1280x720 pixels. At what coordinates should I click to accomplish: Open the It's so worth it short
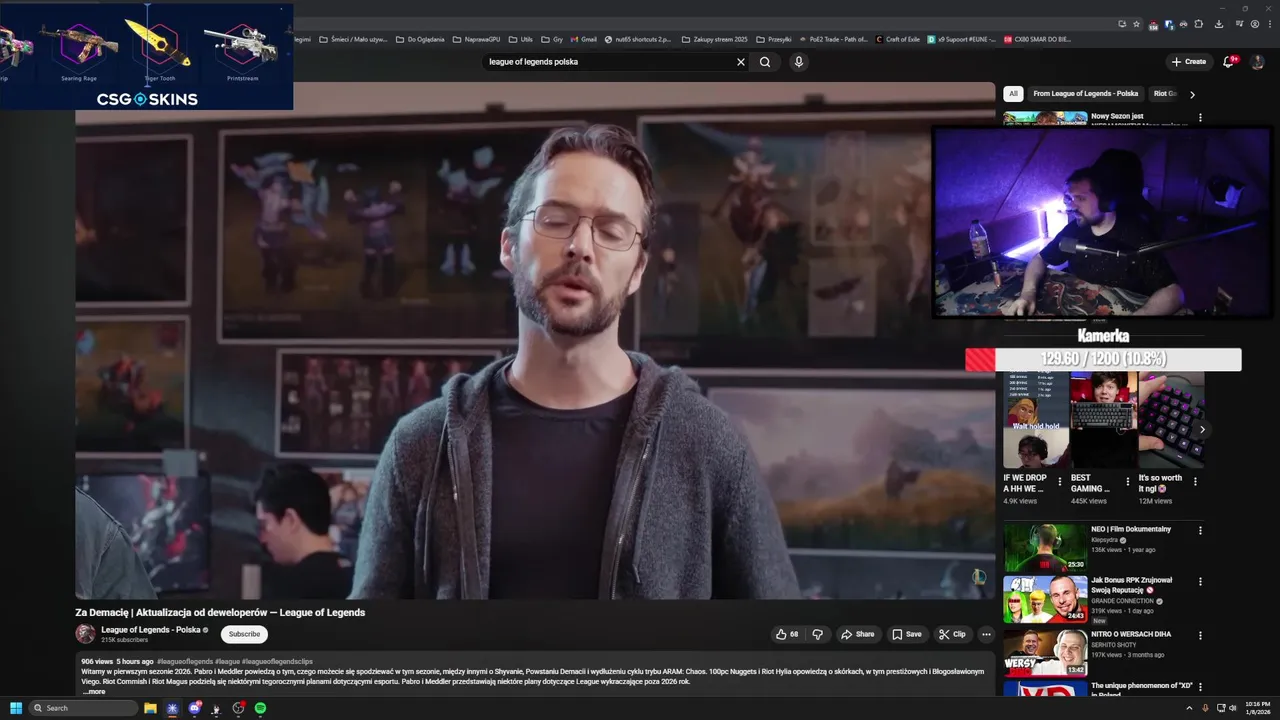point(1171,420)
